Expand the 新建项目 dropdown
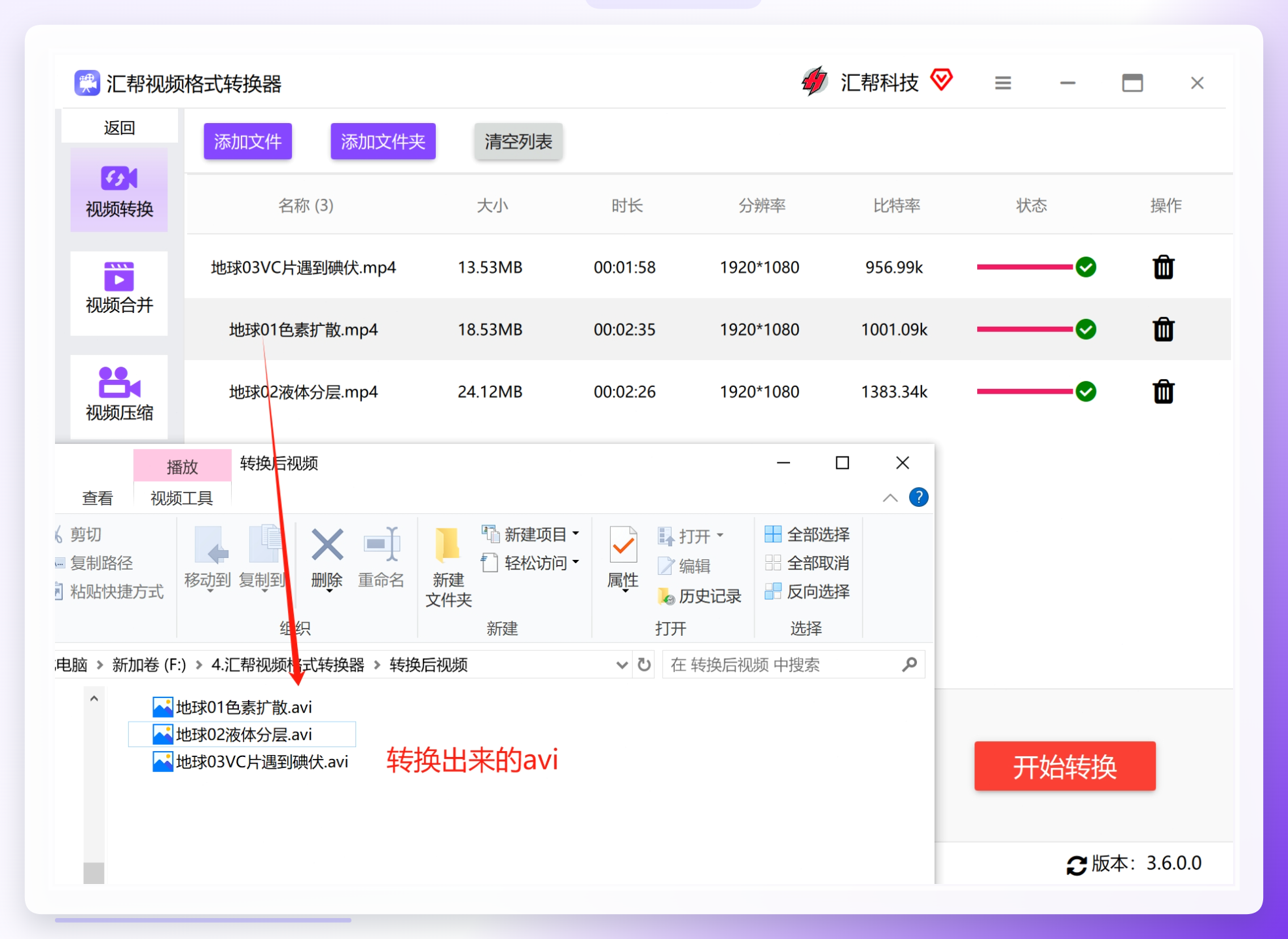Viewport: 1288px width, 939px height. [576, 534]
